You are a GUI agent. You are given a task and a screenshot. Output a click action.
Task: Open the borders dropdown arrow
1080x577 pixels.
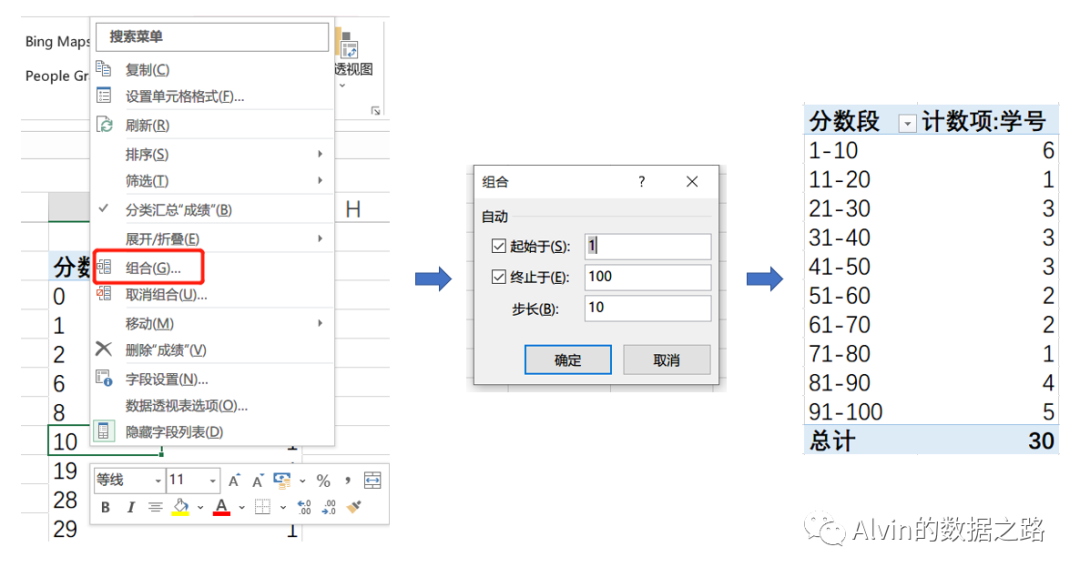283,507
